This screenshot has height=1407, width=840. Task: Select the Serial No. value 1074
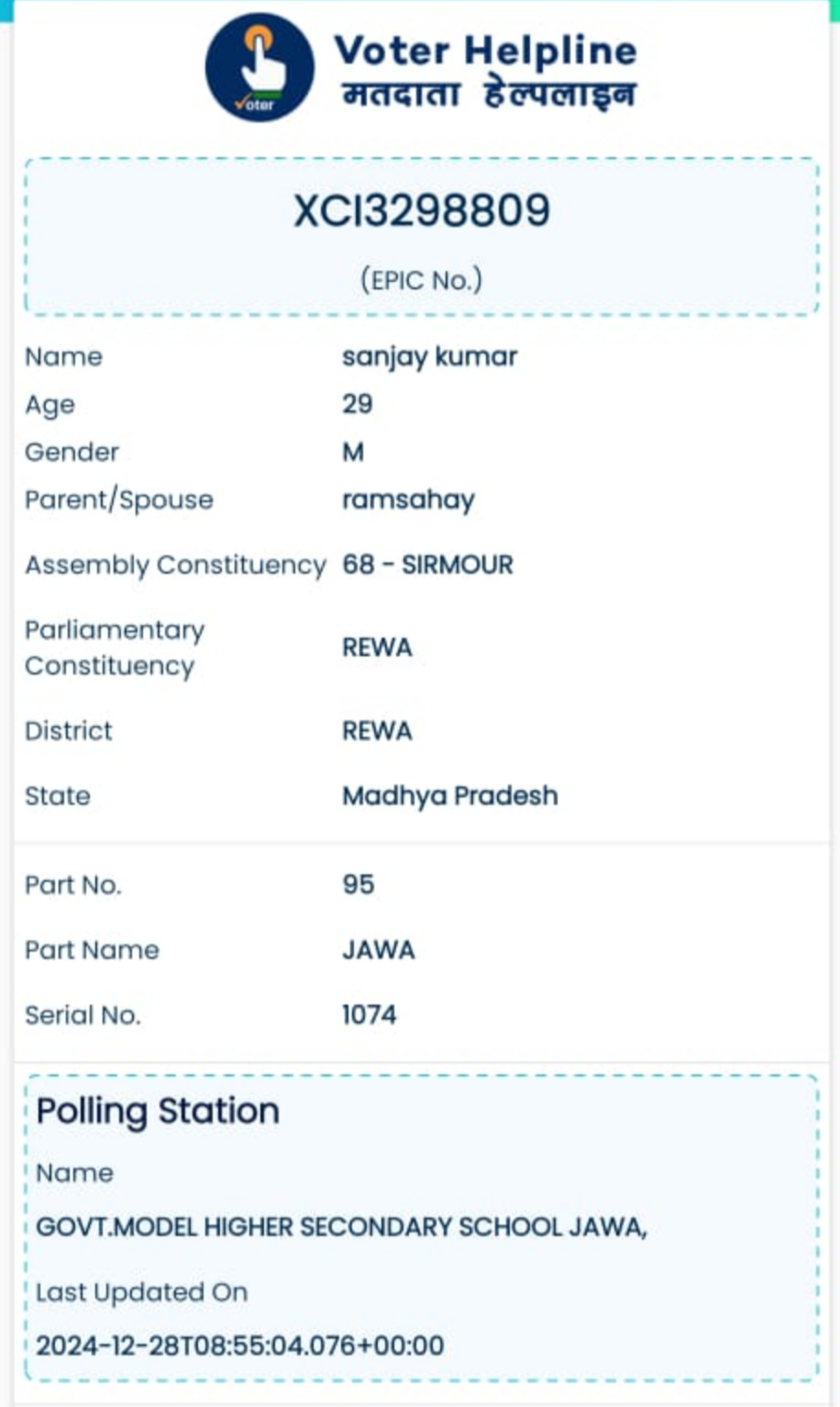tap(370, 1014)
